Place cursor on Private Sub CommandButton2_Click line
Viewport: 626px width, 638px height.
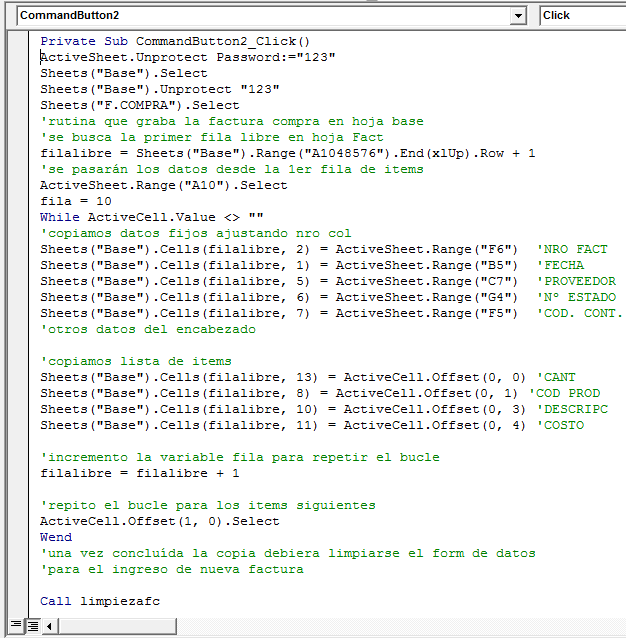pos(175,41)
